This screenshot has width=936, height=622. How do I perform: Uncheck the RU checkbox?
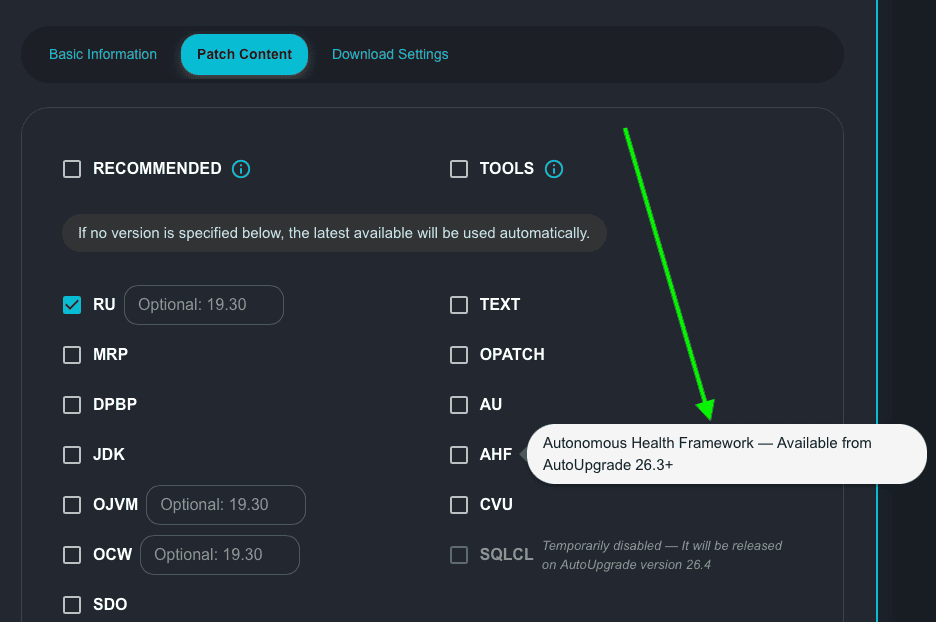pyautogui.click(x=72, y=305)
